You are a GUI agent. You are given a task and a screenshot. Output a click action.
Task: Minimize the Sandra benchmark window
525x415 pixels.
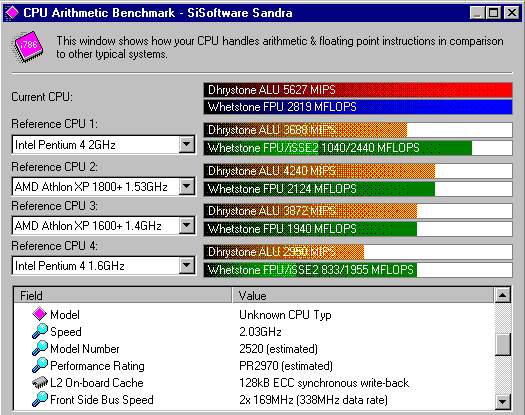click(477, 13)
